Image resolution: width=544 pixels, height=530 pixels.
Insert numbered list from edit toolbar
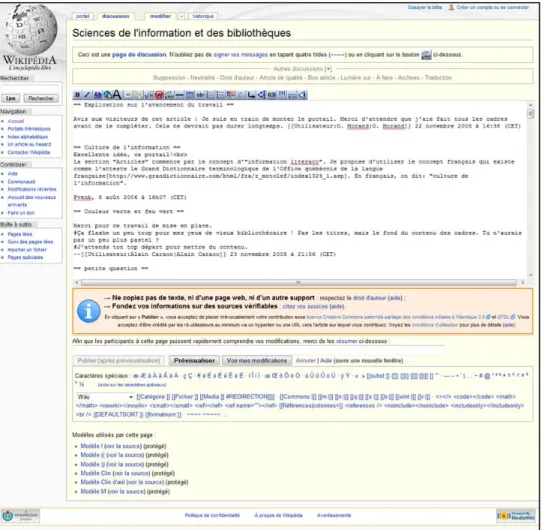210,95
